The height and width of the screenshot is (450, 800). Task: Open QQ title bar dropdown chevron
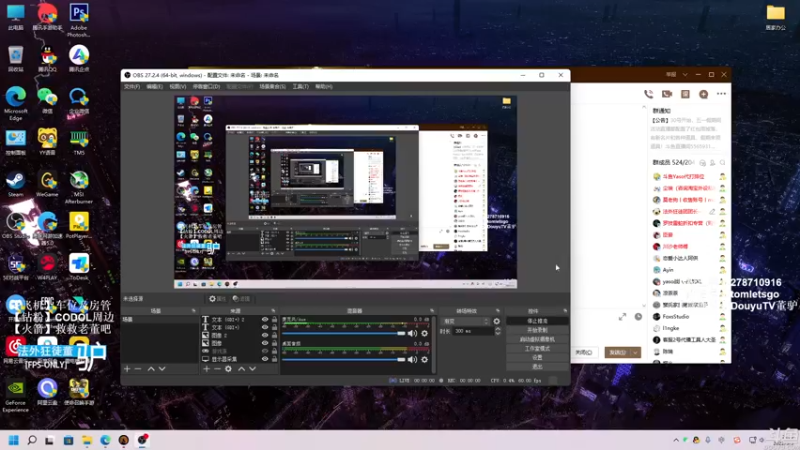(685, 74)
